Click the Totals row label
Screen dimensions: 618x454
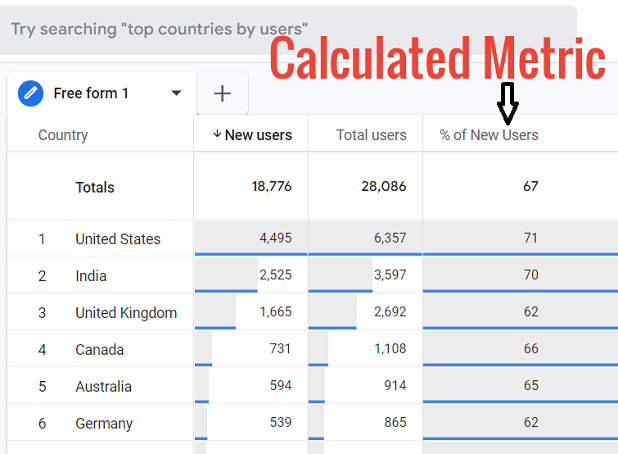pyautogui.click(x=95, y=187)
